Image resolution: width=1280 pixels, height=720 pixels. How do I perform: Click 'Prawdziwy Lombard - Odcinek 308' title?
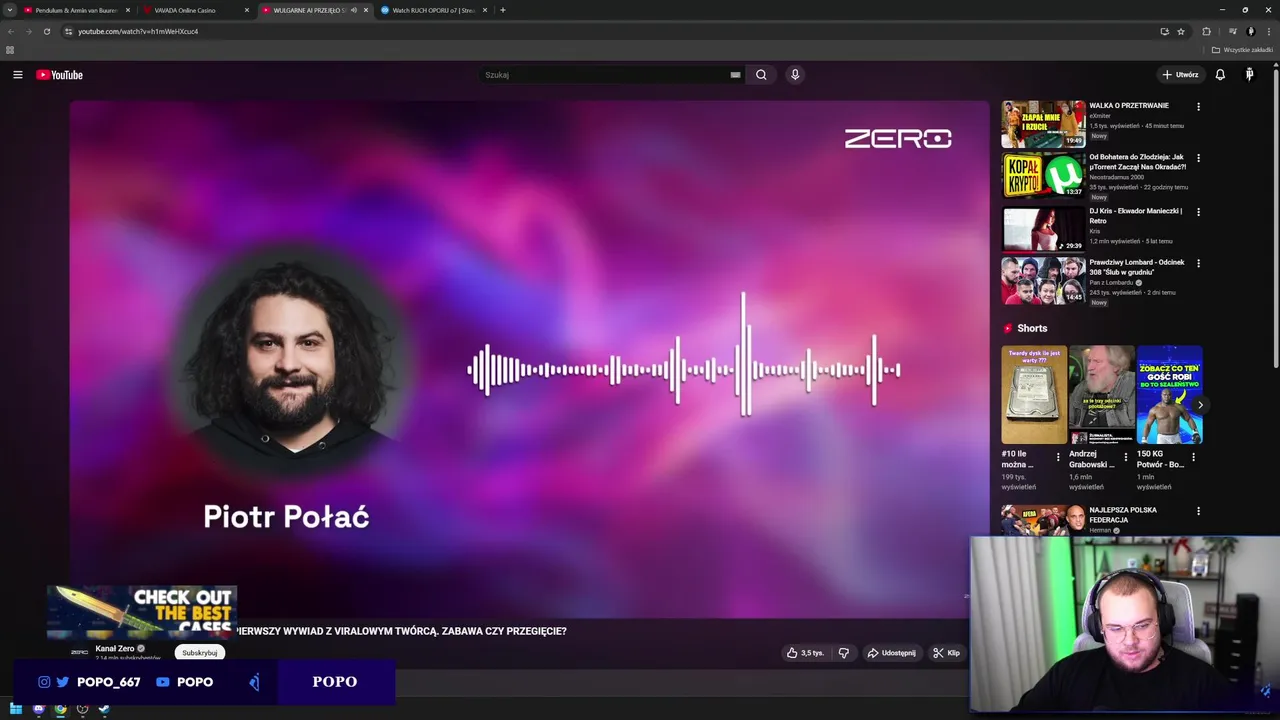(x=1137, y=267)
